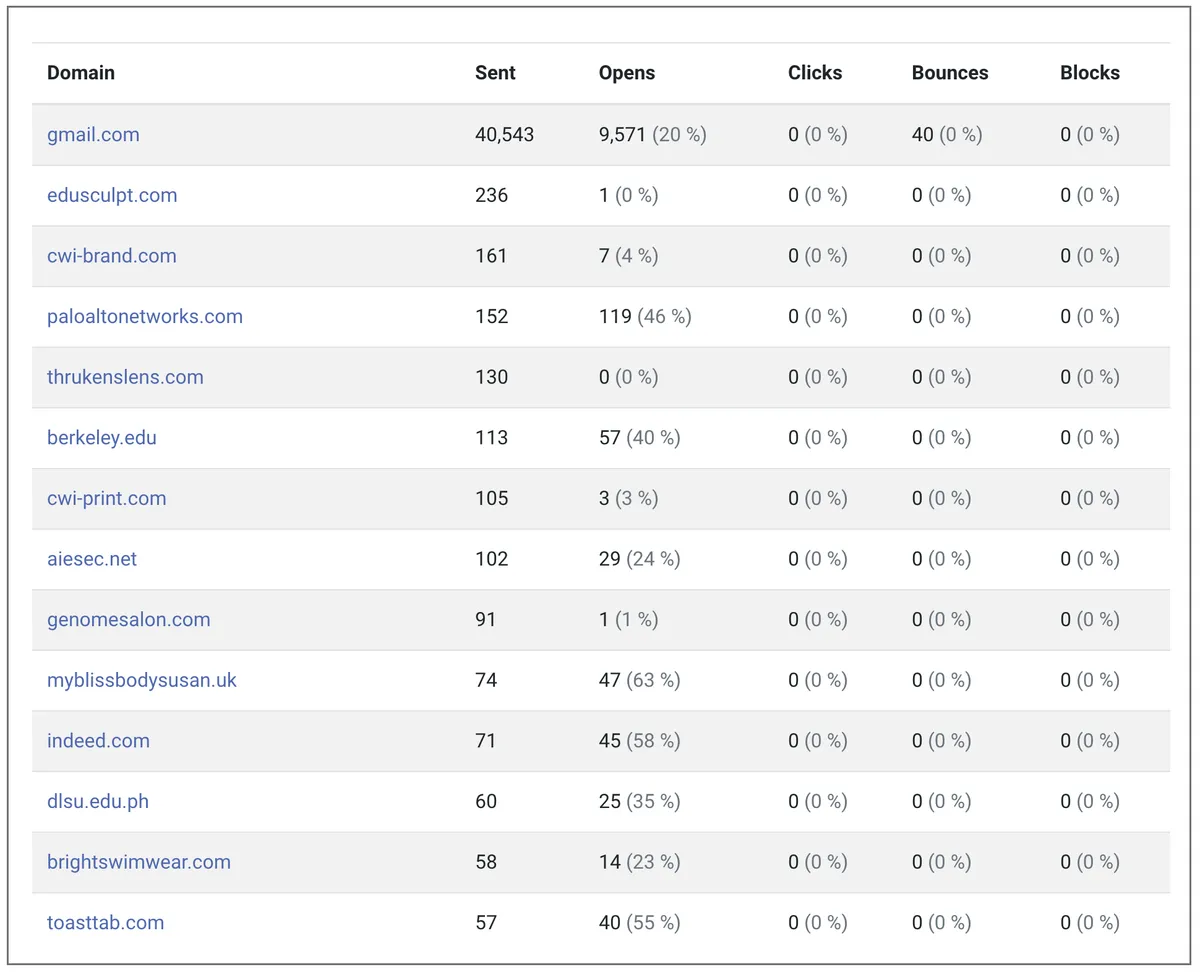1200x974 pixels.
Task: Open the berkeley.edu domain link
Action: point(102,438)
